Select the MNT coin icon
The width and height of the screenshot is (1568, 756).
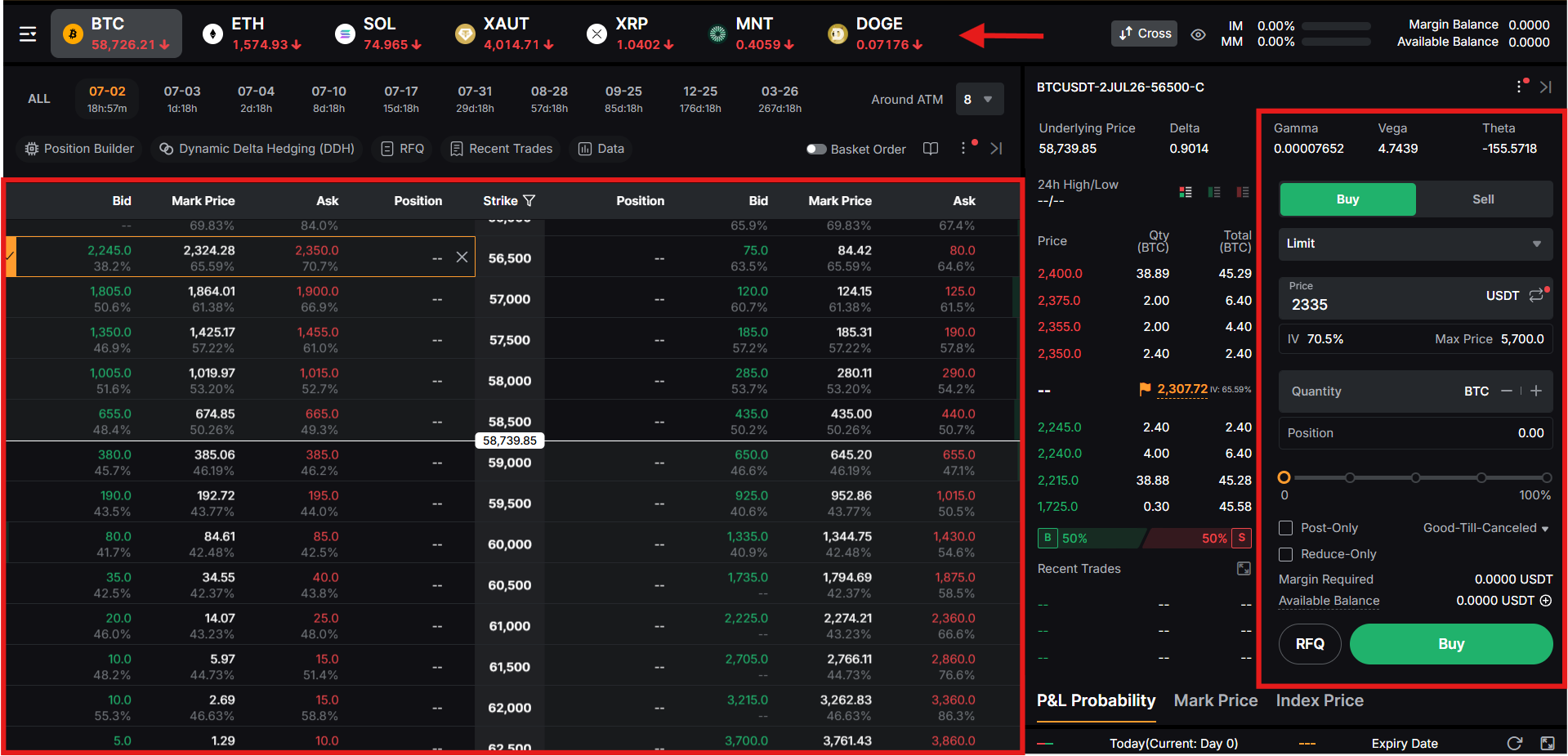(x=717, y=34)
